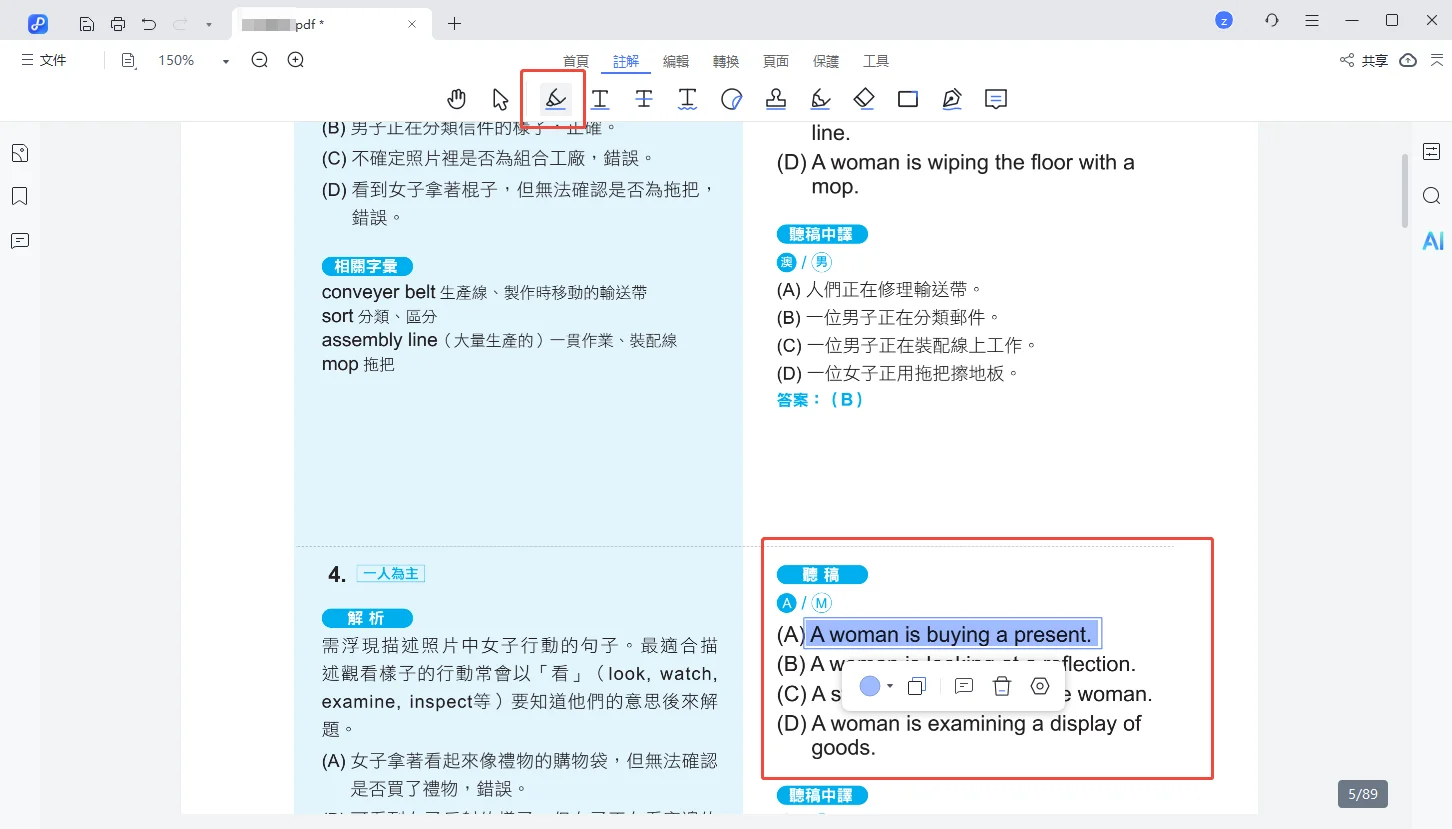This screenshot has height=829, width=1452.
Task: Toggle the page thumbnails panel
Action: (19, 153)
